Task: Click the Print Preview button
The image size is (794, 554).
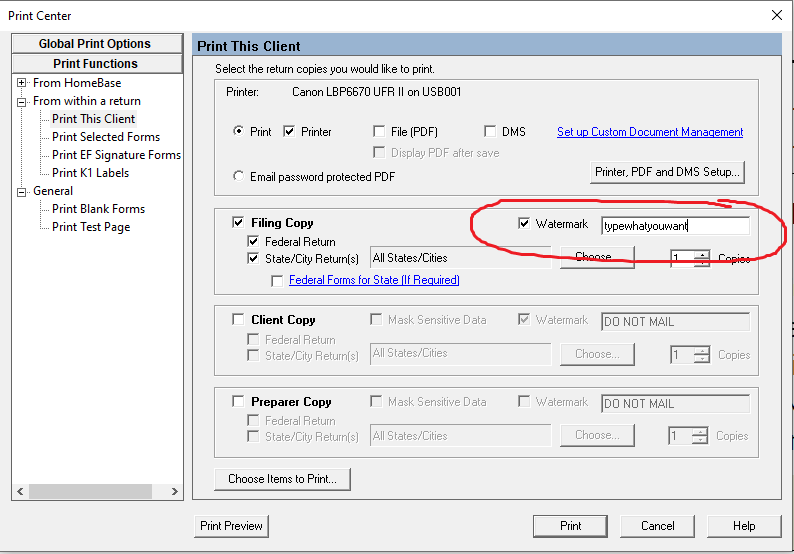Action: coord(231,526)
